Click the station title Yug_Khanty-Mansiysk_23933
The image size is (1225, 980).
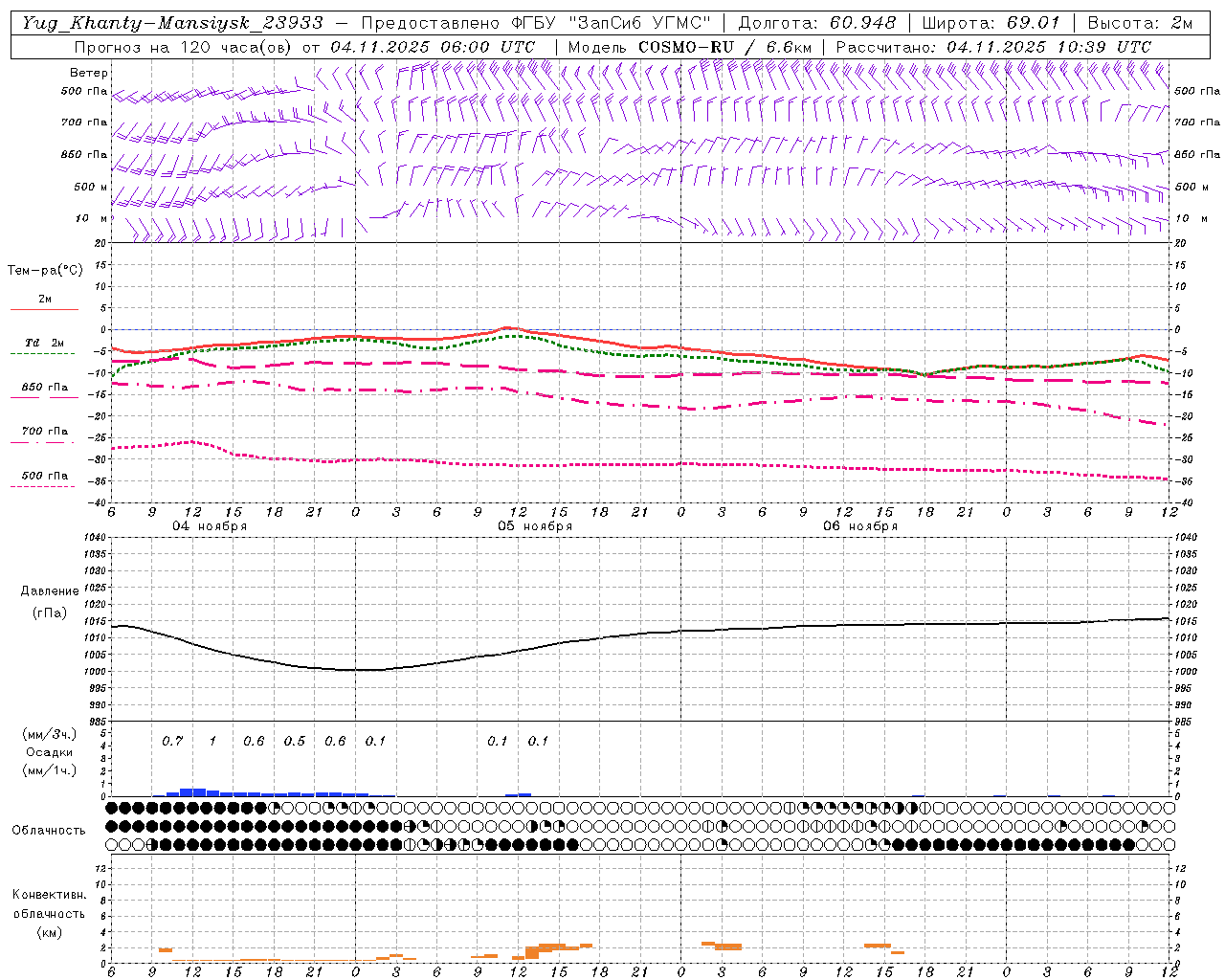(x=172, y=22)
